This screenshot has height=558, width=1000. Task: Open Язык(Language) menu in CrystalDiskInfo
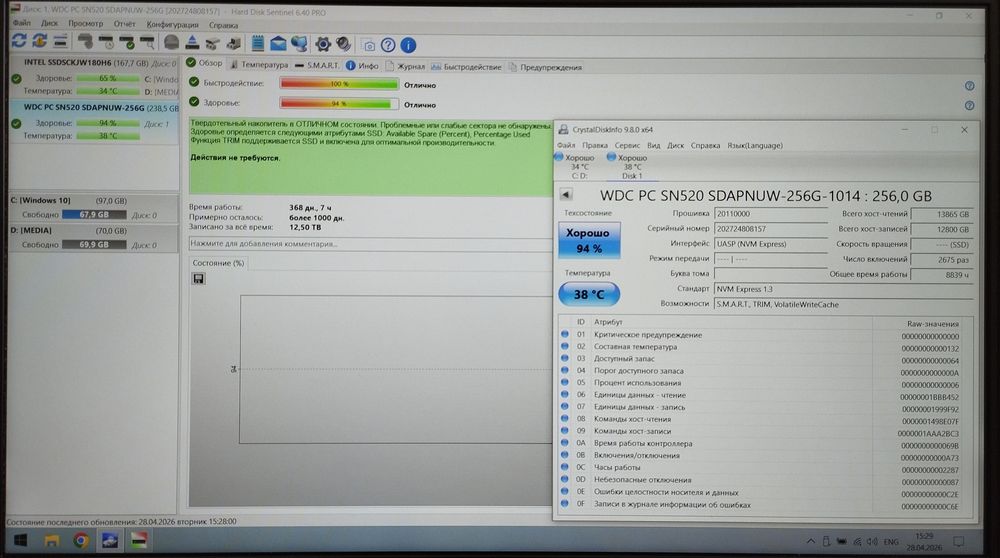755,145
